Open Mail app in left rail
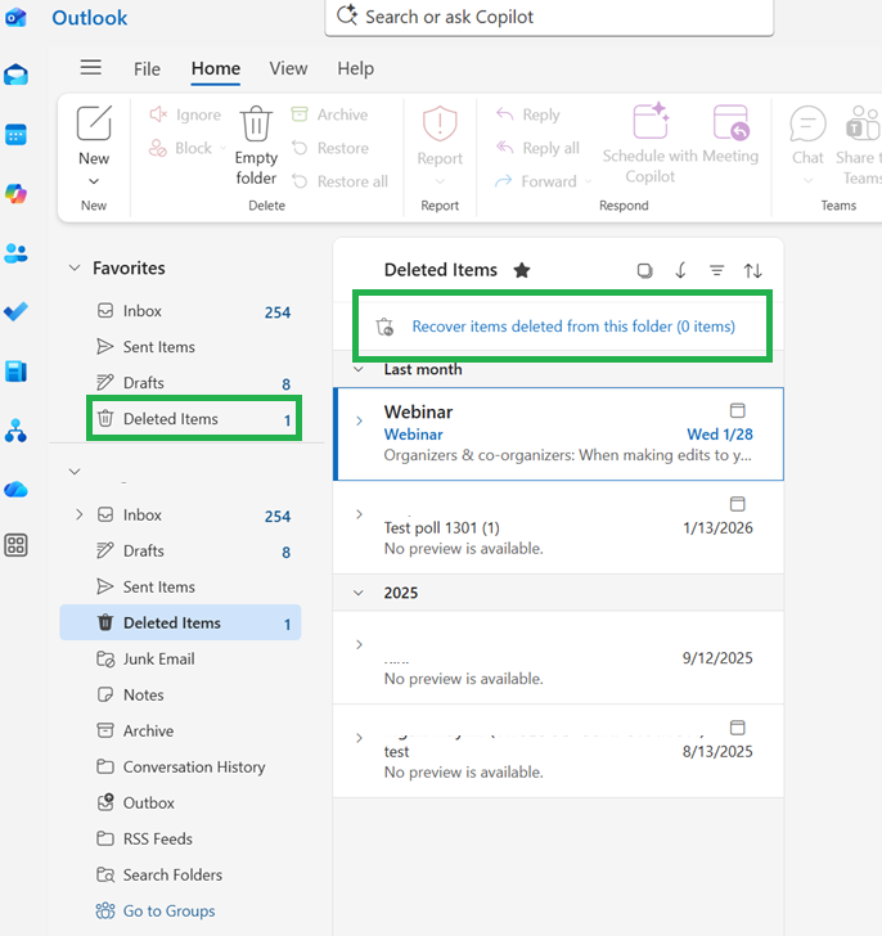 click(x=16, y=75)
